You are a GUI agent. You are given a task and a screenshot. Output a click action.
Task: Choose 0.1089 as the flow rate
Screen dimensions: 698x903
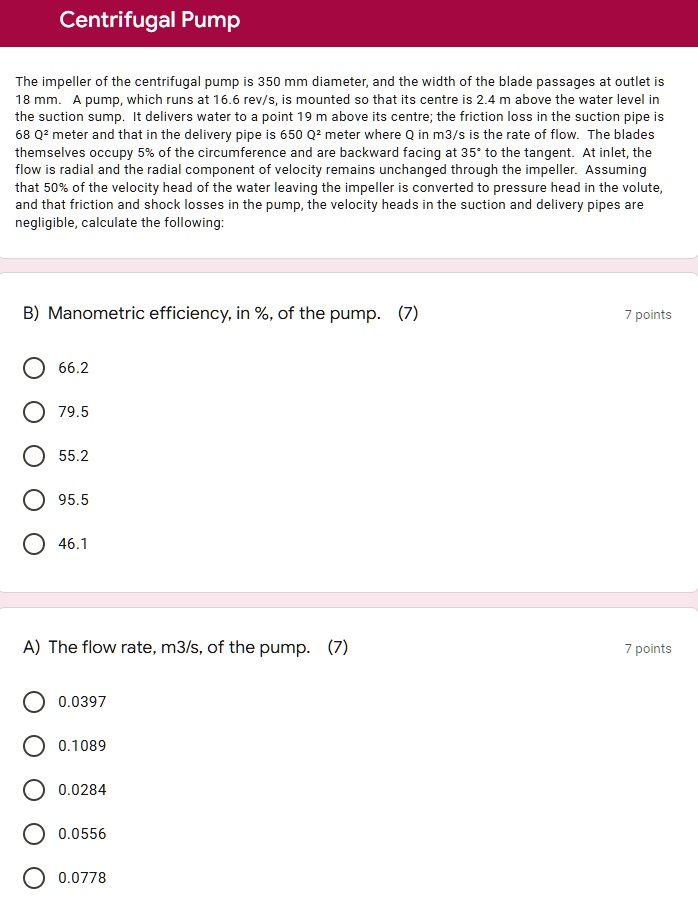point(34,746)
